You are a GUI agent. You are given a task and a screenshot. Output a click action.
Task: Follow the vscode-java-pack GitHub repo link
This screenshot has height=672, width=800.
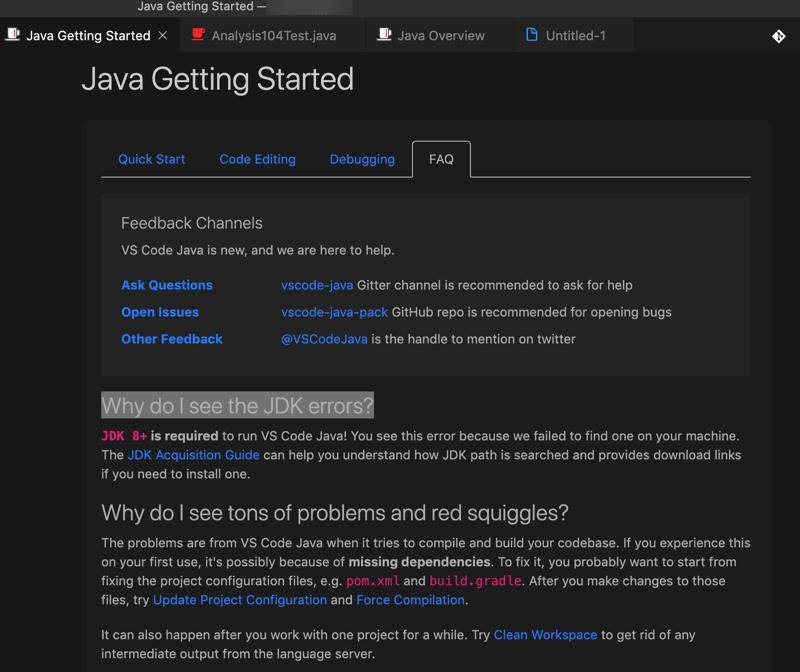point(334,312)
